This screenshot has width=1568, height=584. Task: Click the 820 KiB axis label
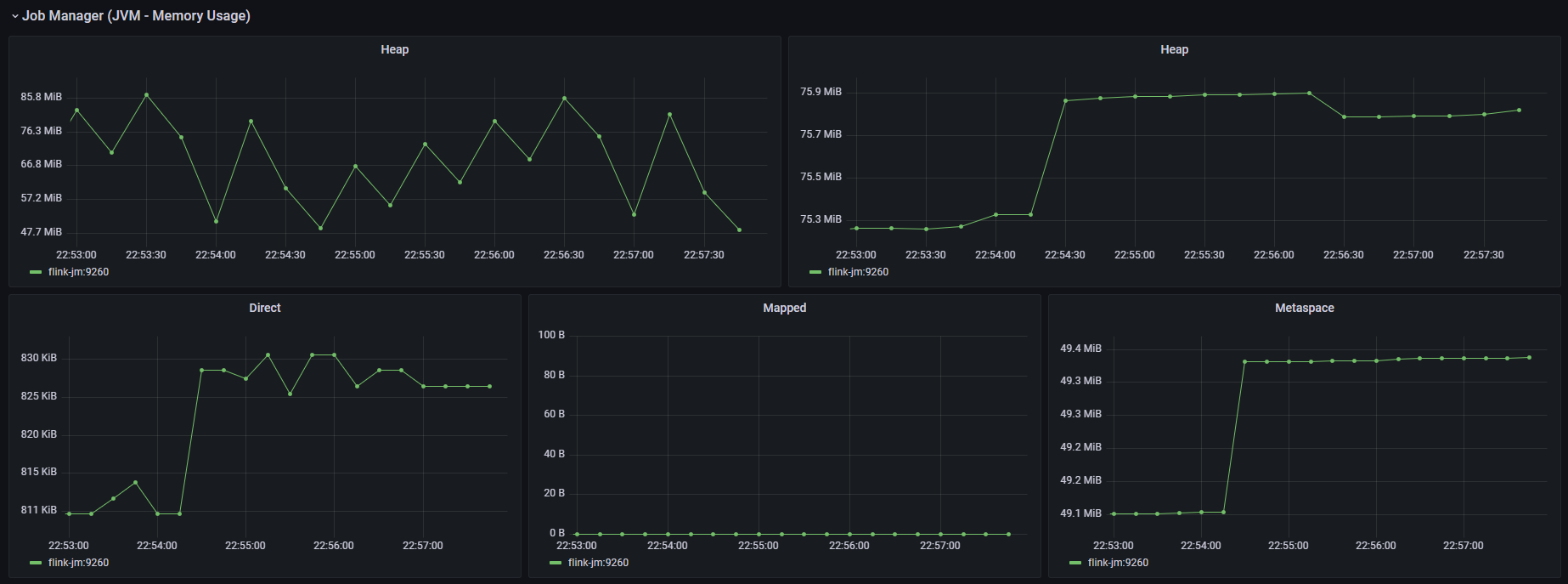pos(39,434)
